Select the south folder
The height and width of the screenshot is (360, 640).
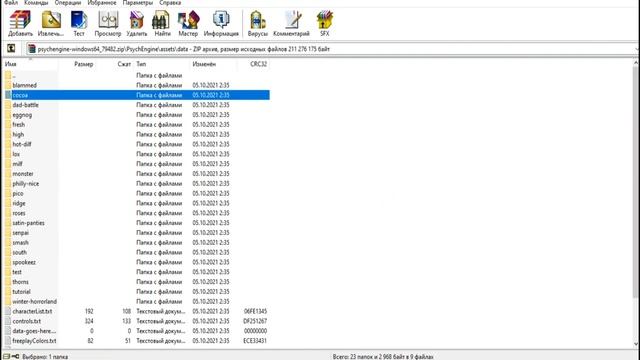[19, 252]
